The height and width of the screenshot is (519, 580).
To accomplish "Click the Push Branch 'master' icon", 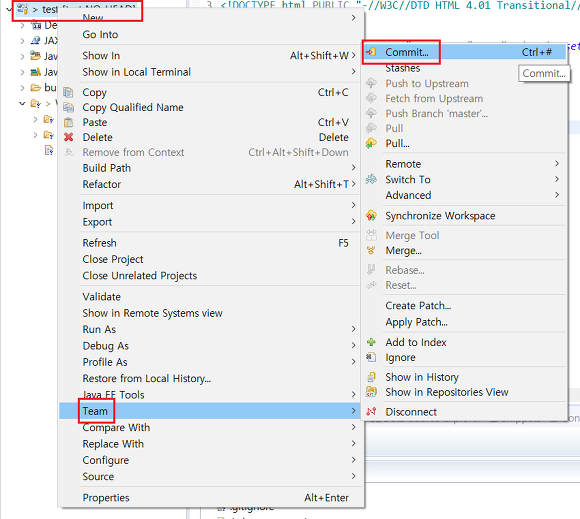I will pos(371,113).
